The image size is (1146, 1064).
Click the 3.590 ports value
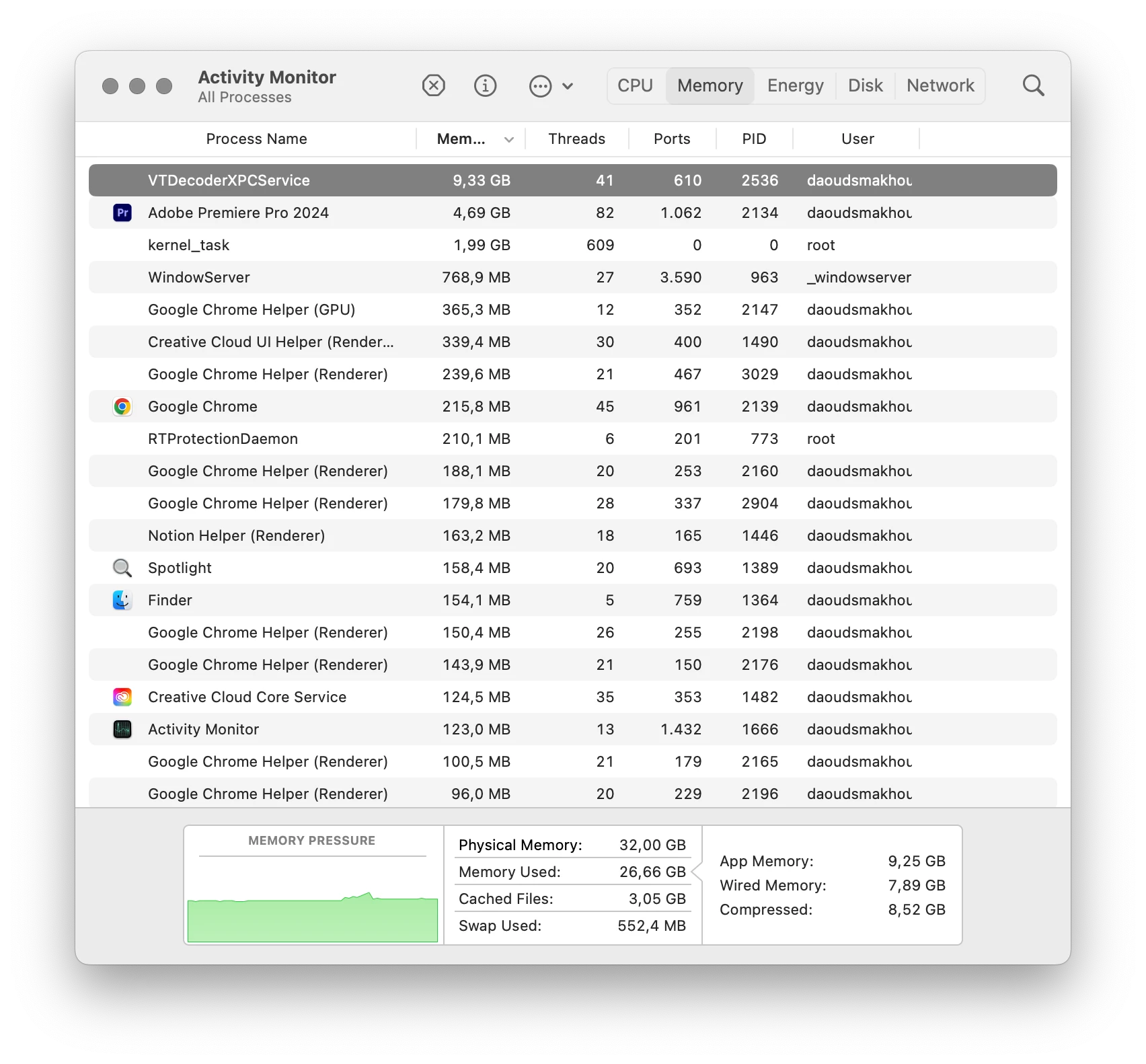tap(681, 277)
